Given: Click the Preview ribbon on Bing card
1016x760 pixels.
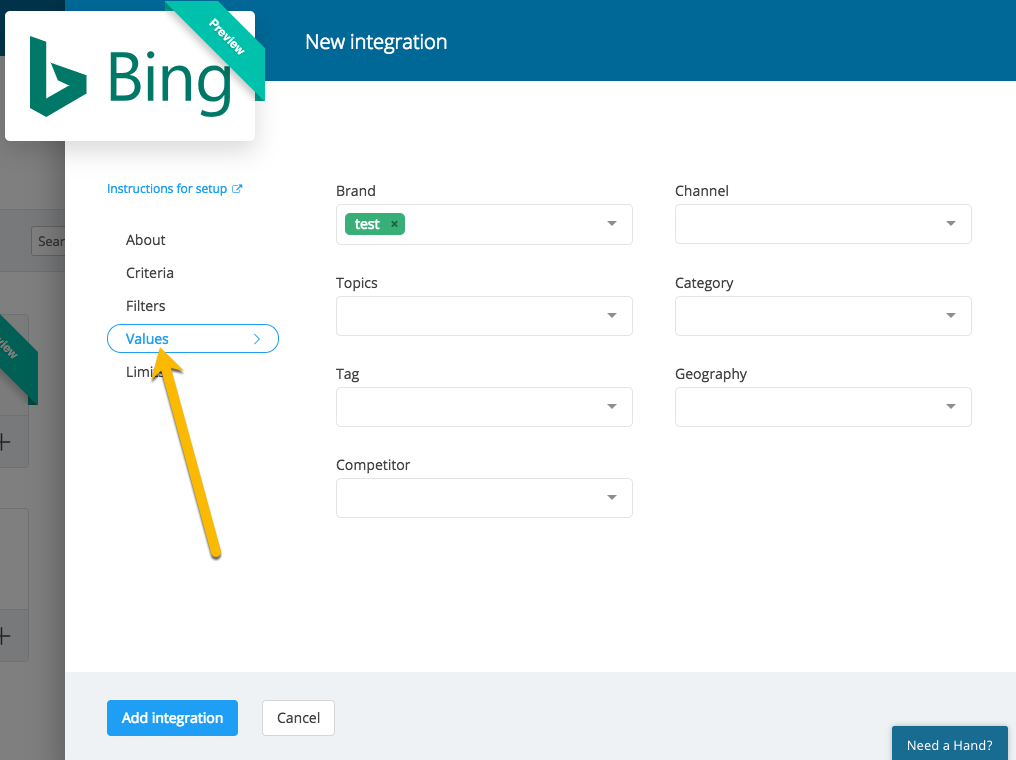Looking at the screenshot, I should pyautogui.click(x=228, y=42).
